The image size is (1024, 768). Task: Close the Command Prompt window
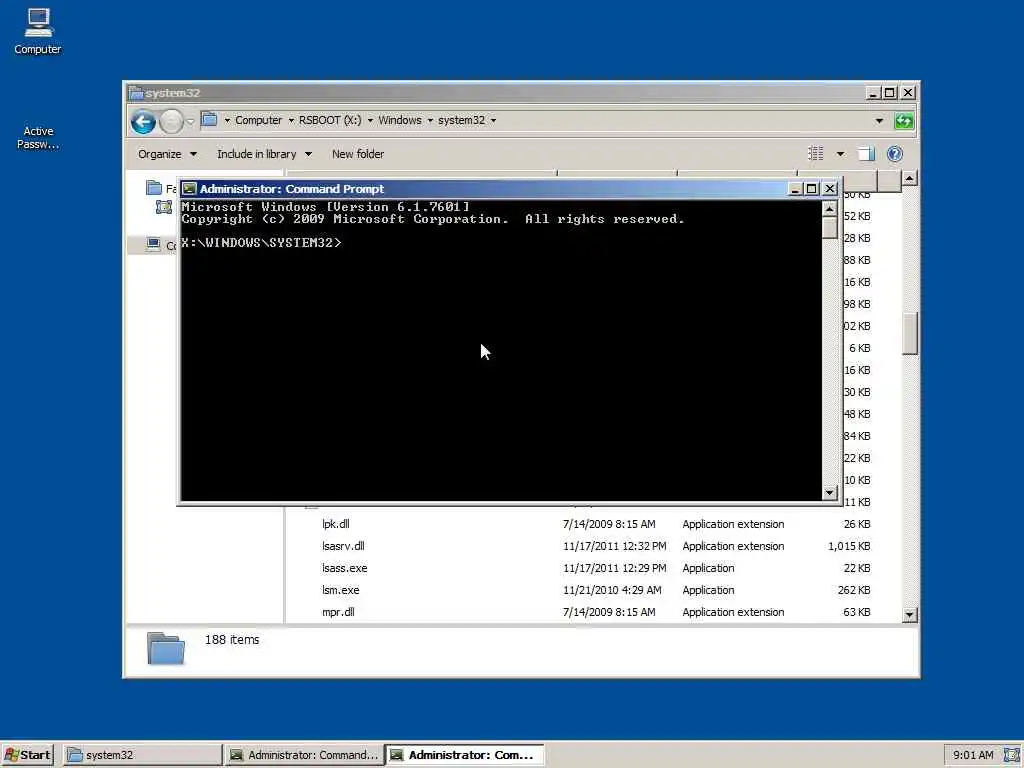click(x=829, y=189)
